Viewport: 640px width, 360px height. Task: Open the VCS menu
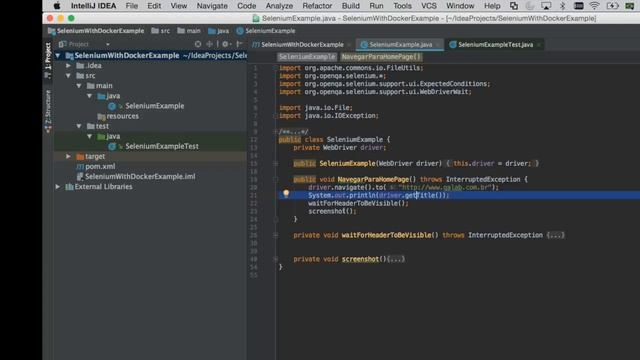click(x=429, y=6)
